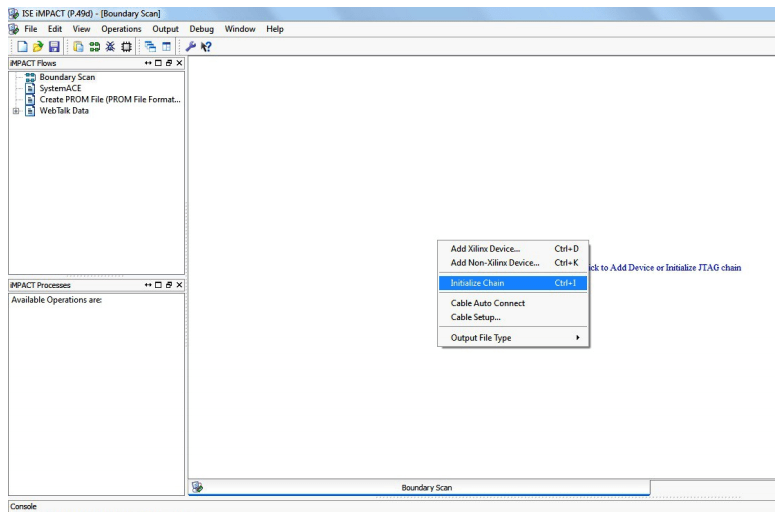Expand the WebTalk Data tree node
This screenshot has height=519, width=780.
(15, 111)
